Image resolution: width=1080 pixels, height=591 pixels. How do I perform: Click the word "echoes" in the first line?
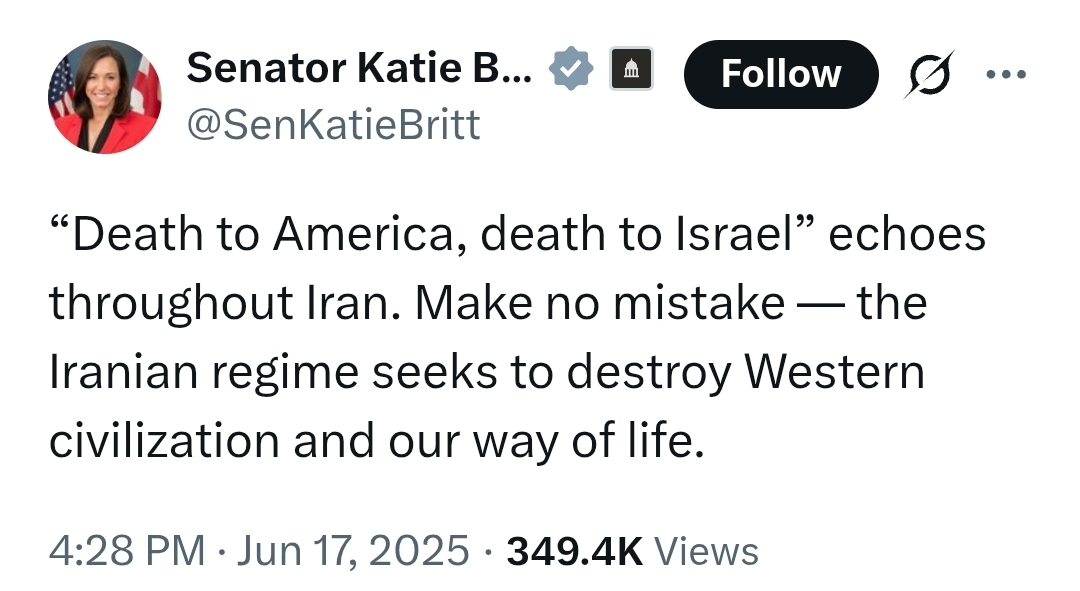[x=907, y=234]
